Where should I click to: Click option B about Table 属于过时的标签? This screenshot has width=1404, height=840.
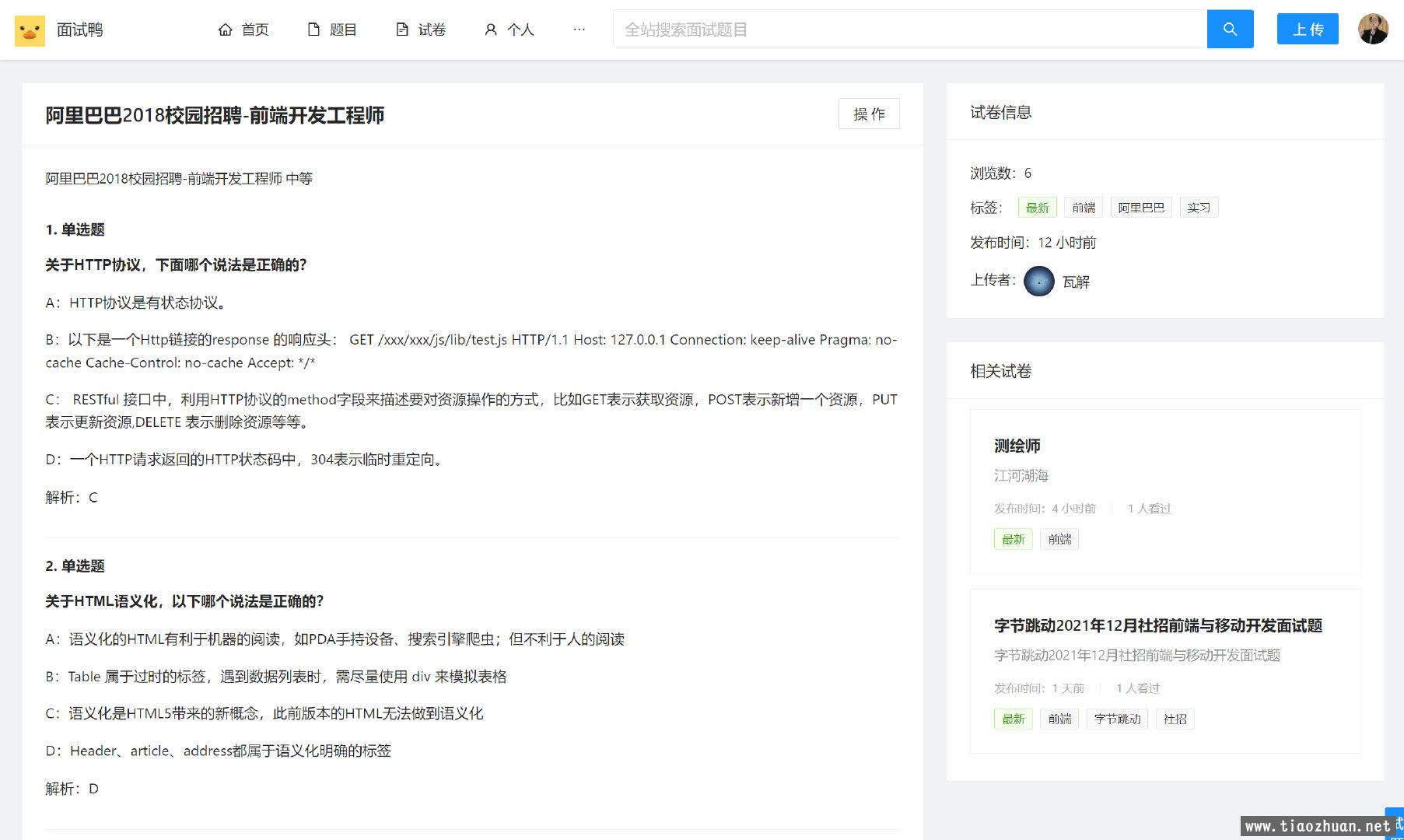coord(276,676)
